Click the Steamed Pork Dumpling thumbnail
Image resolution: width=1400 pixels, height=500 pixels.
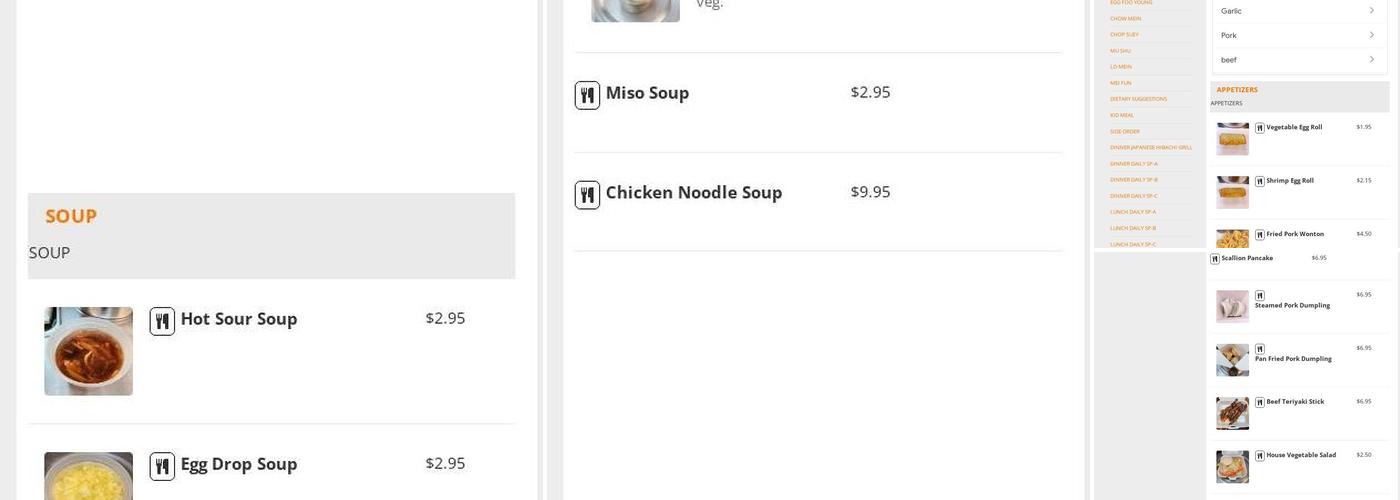[1232, 306]
